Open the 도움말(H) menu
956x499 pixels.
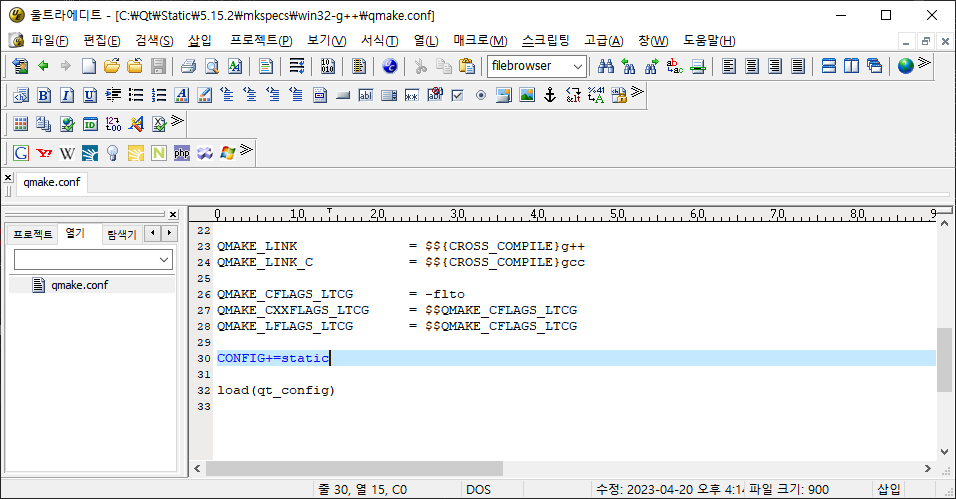(709, 40)
